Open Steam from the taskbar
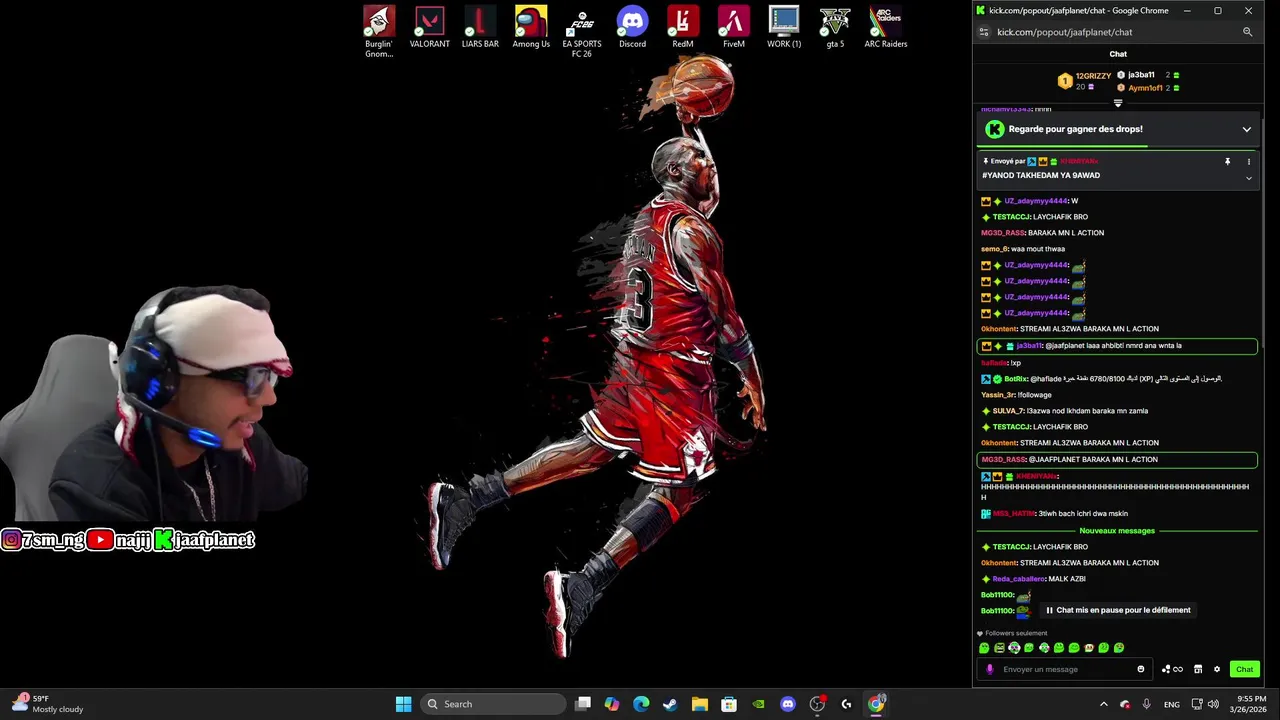This screenshot has height=720, width=1280. point(670,704)
